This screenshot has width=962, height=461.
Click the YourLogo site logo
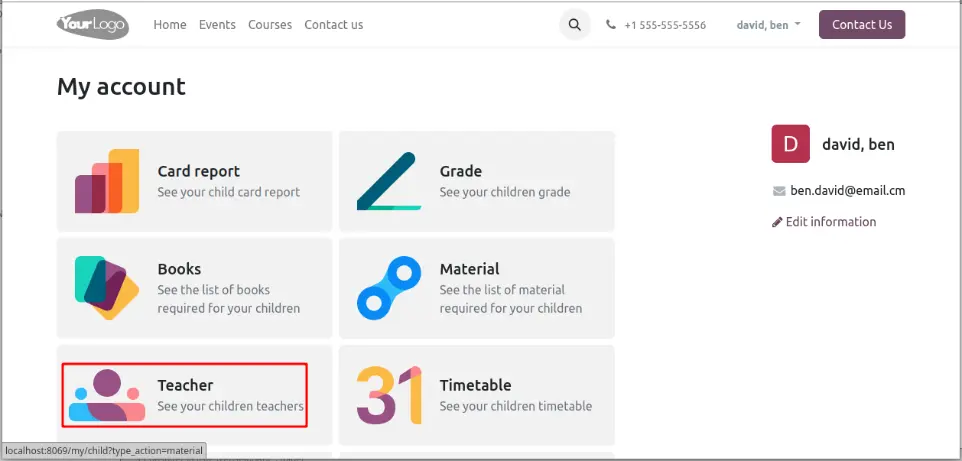coord(93,25)
